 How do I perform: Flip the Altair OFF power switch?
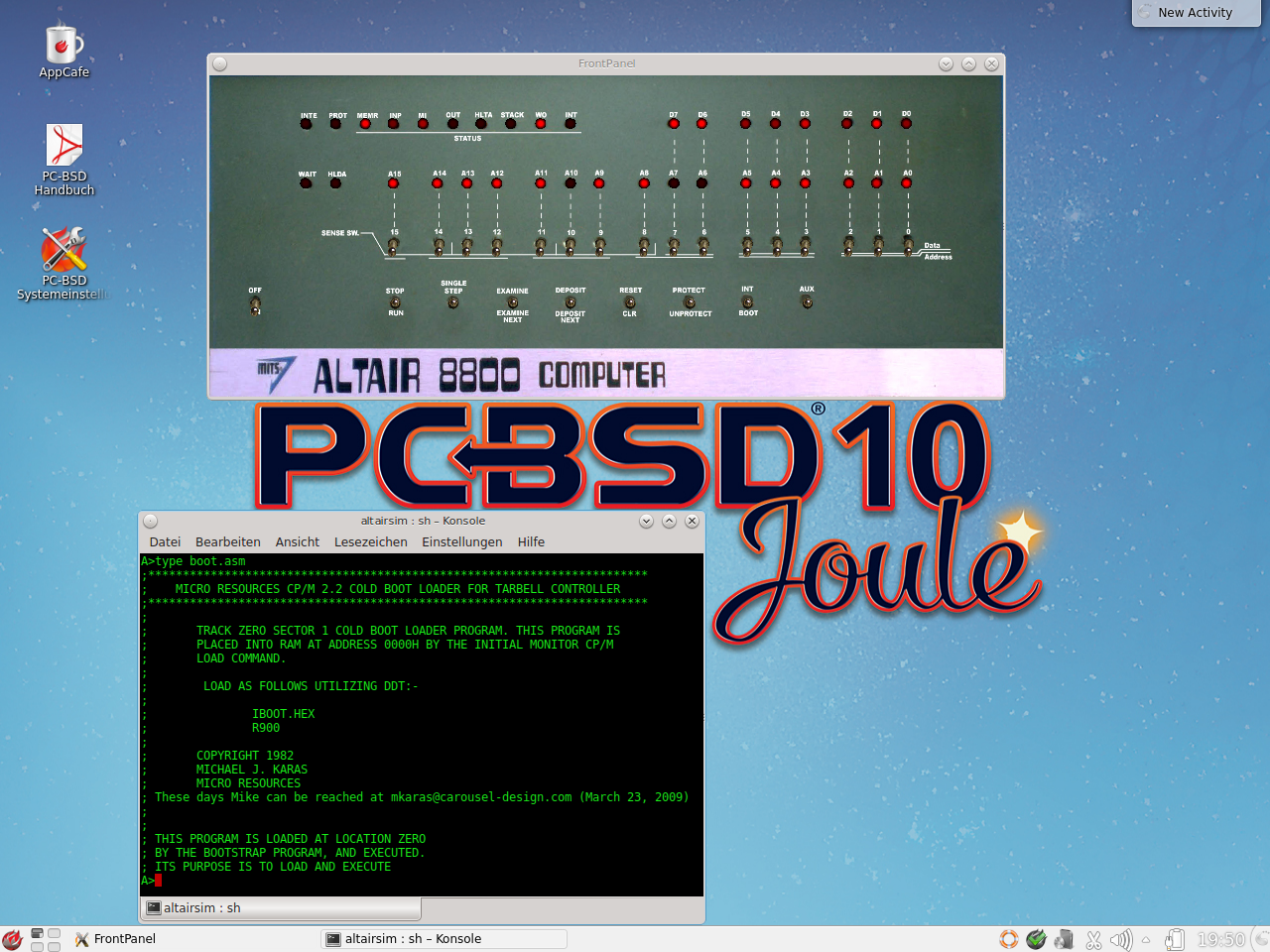click(x=255, y=305)
